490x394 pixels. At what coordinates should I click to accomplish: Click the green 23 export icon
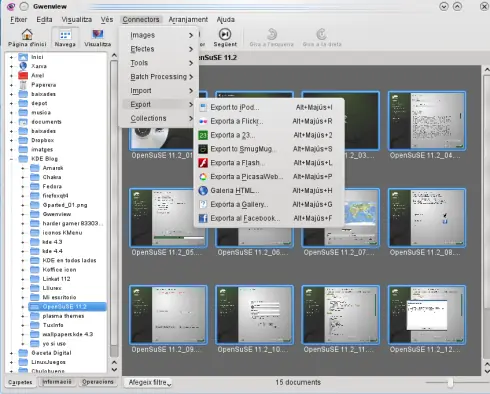point(203,135)
